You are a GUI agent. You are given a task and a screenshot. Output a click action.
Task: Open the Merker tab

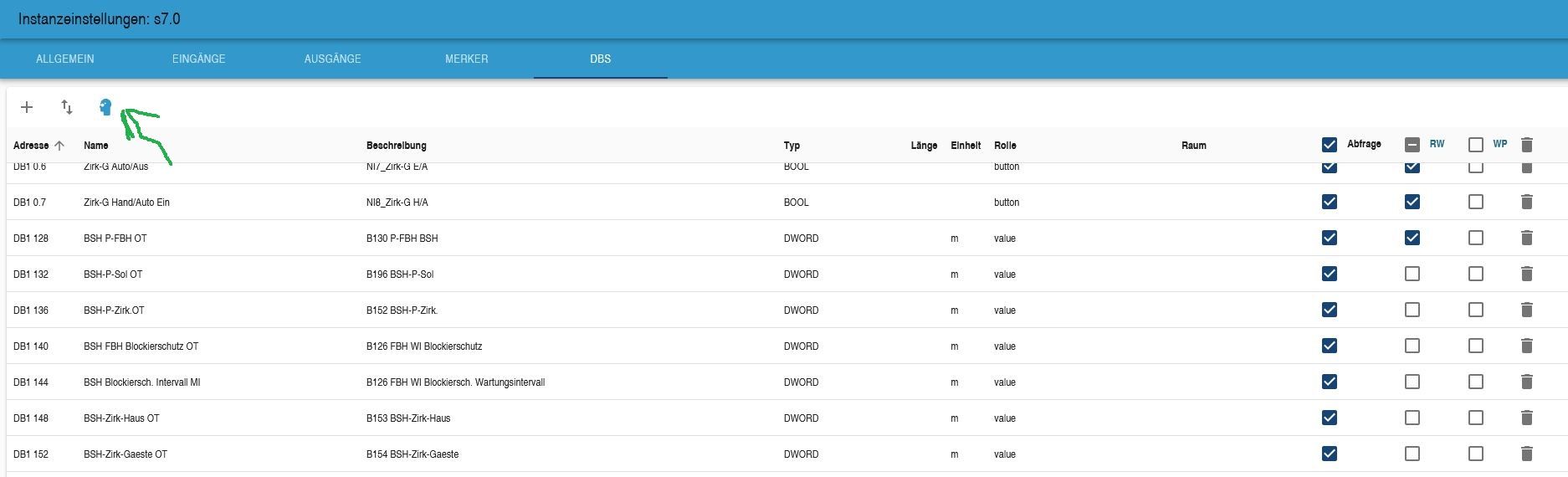467,59
